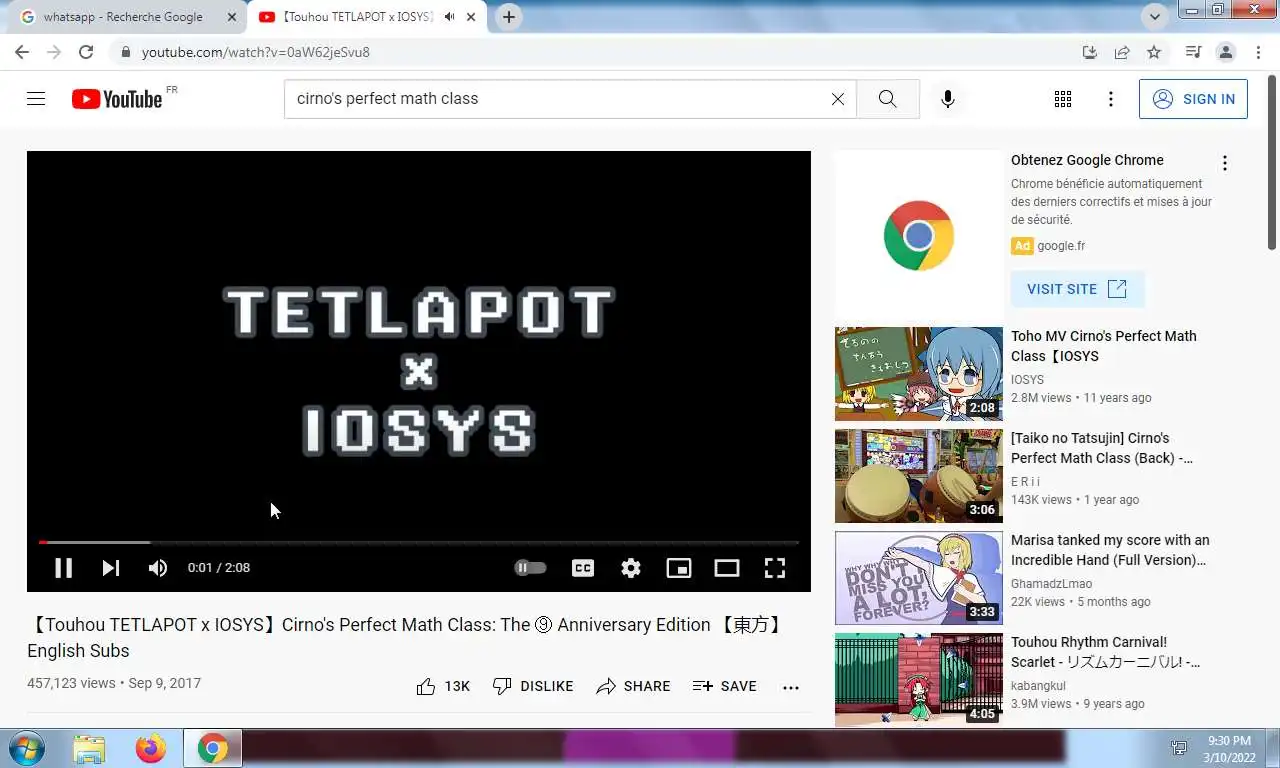Dislike the video
This screenshot has height=768, width=1280.
tap(533, 686)
